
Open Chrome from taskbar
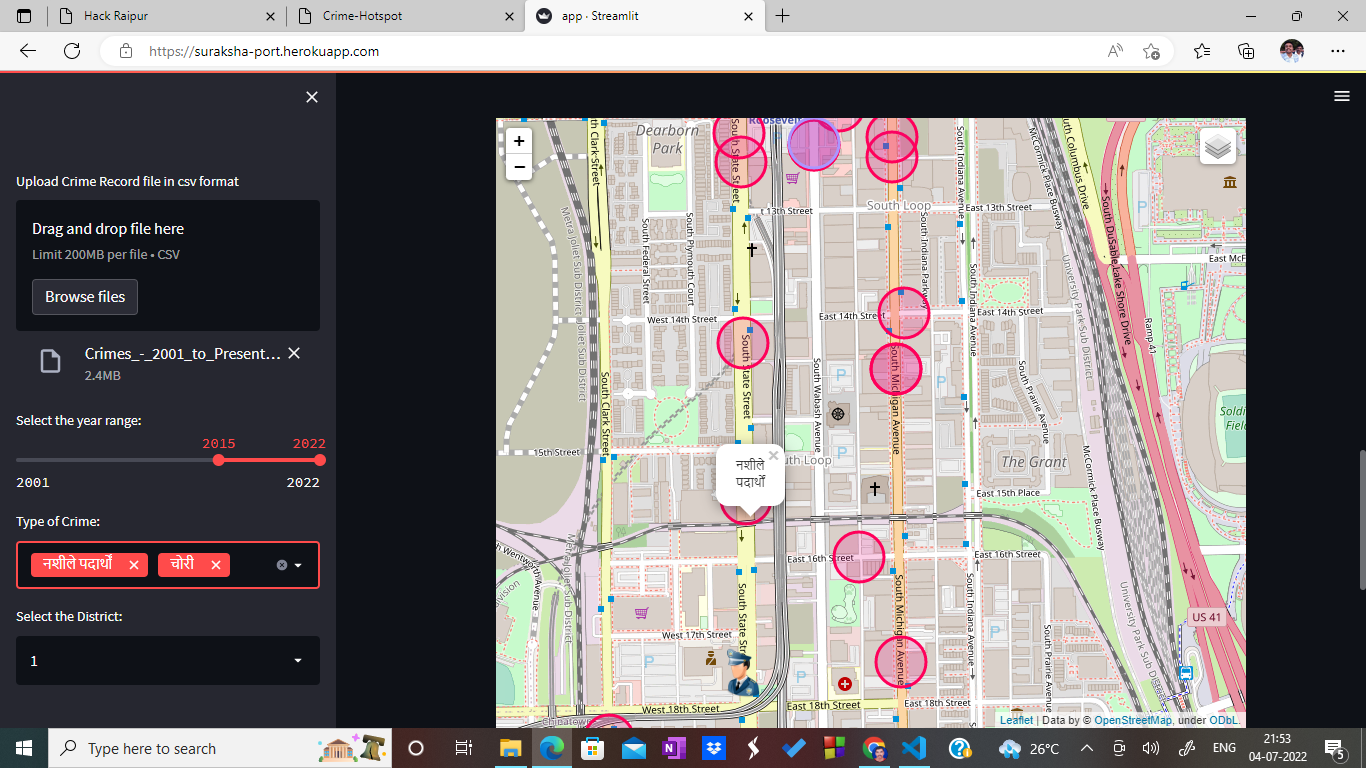[875, 748]
